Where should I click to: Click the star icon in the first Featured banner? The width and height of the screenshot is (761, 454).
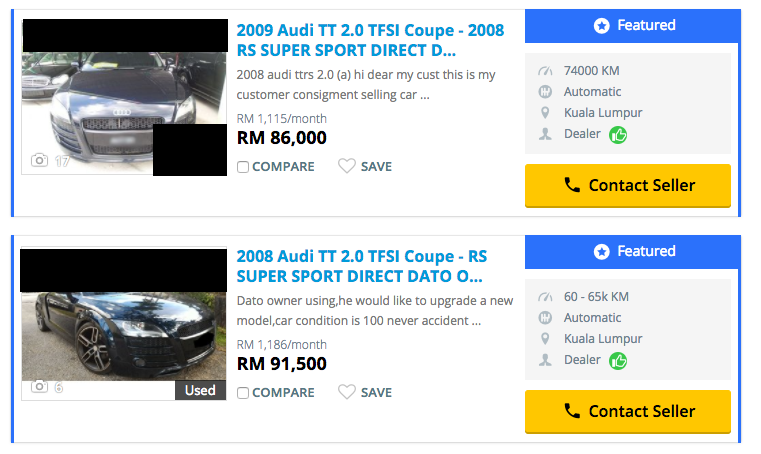click(601, 26)
